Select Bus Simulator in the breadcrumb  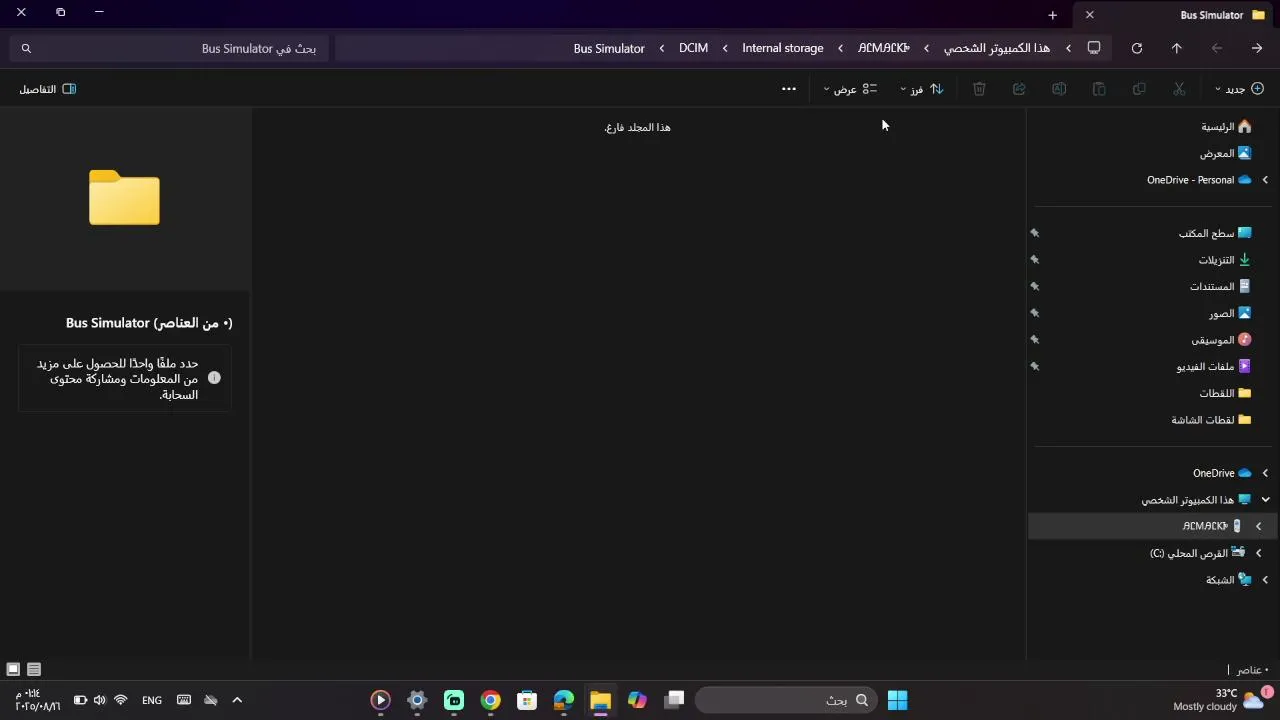609,48
